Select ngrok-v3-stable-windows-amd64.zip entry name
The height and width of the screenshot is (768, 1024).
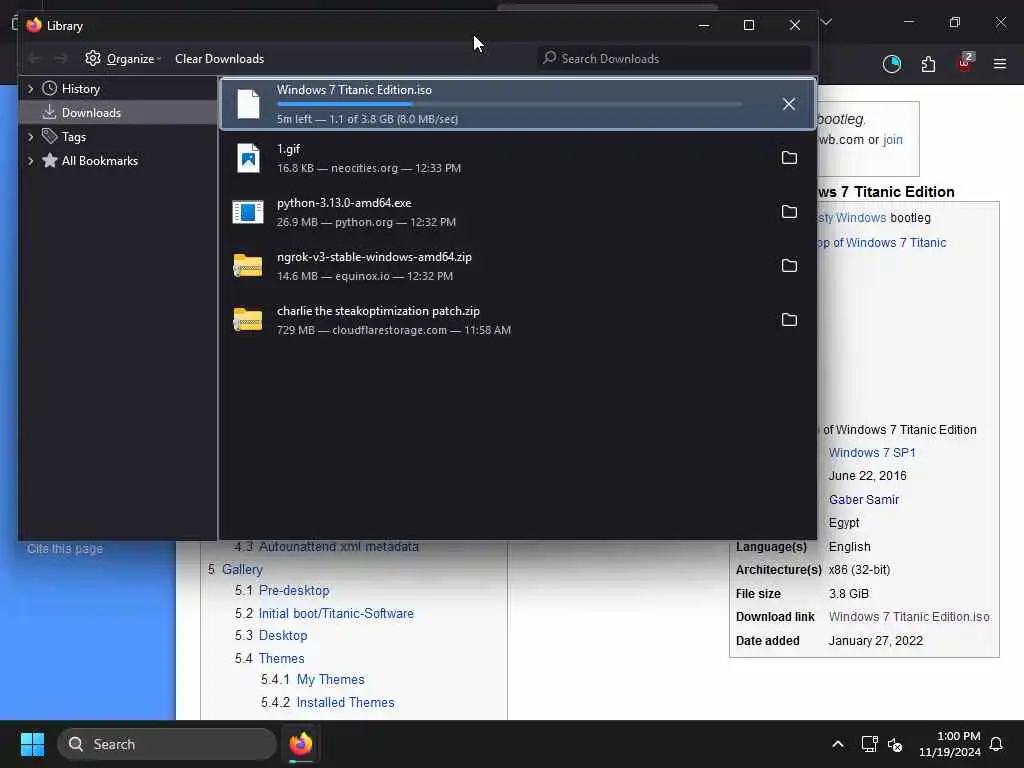(374, 257)
